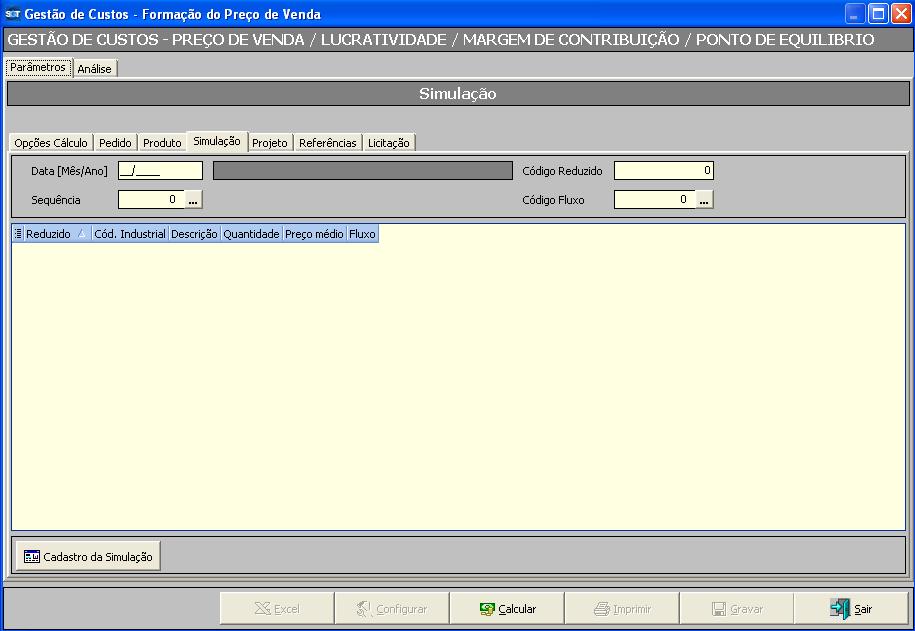This screenshot has height=631, width=915.
Task: Click the Data [Mês/Ano] input field
Action: [x=160, y=171]
